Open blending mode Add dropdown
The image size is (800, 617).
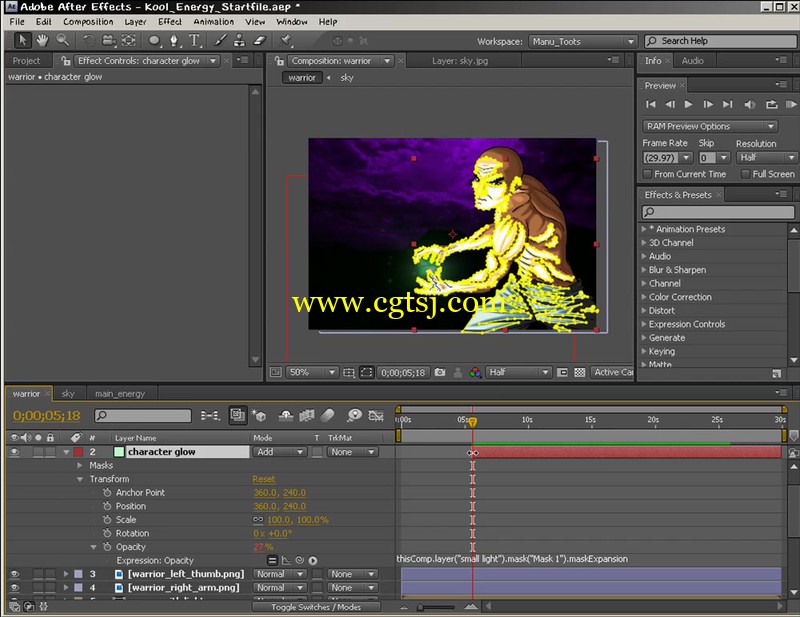pyautogui.click(x=280, y=452)
